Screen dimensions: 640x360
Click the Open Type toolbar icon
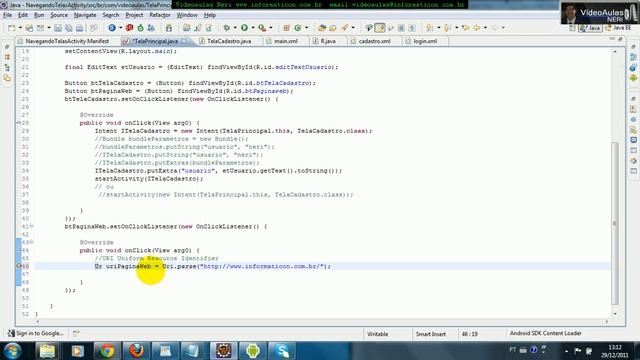(322, 28)
